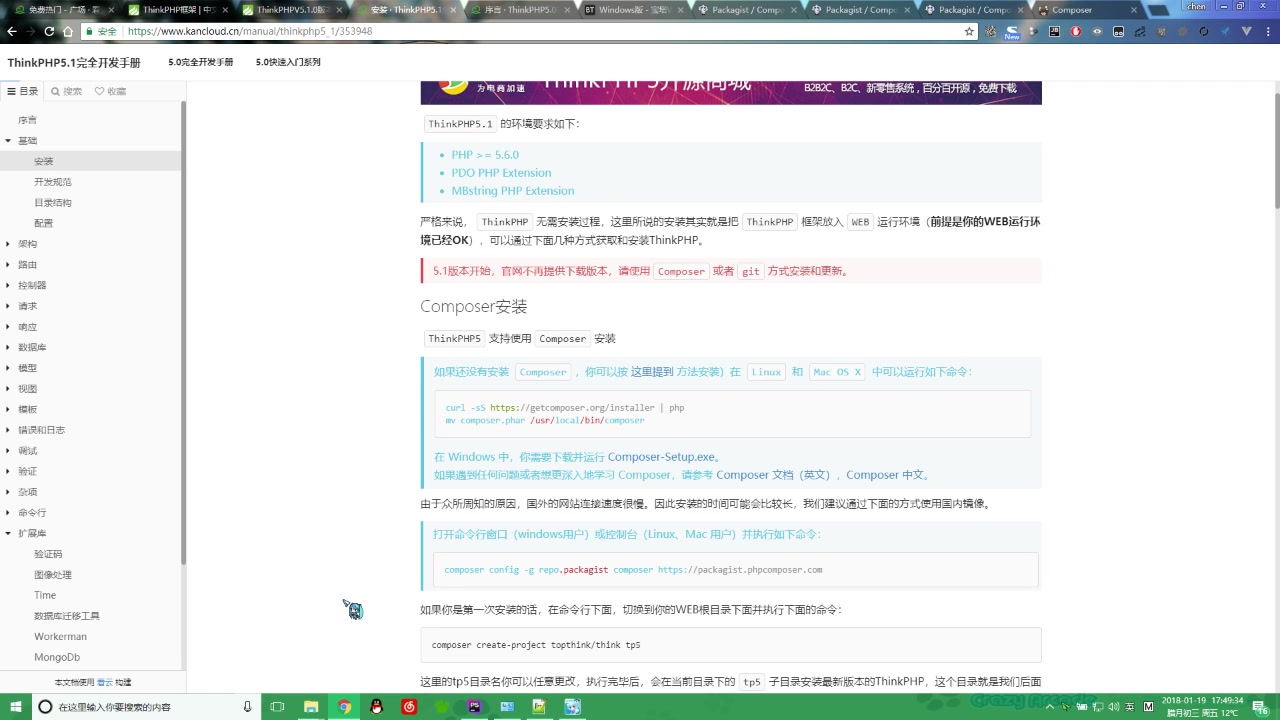1280x720 pixels.
Task: Collapse the 扩展库 section
Action: click(x=8, y=533)
